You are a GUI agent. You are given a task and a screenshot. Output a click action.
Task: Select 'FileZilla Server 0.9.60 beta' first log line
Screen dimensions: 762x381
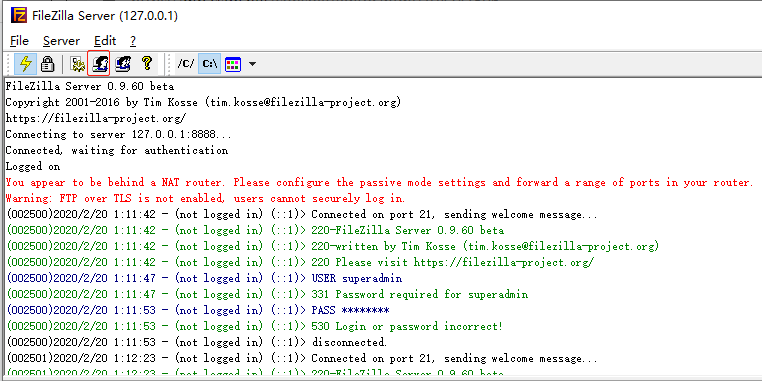[89, 87]
